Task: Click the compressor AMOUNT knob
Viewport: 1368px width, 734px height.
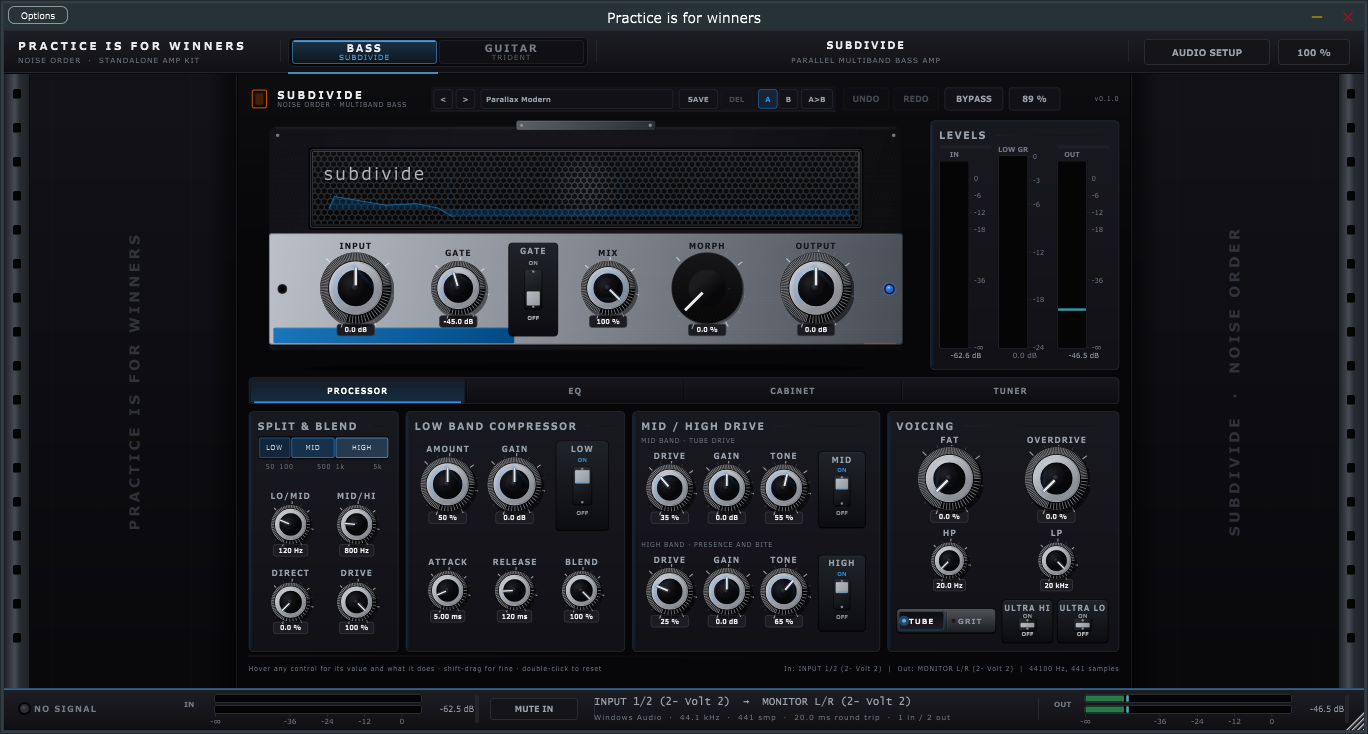Action: pos(447,486)
